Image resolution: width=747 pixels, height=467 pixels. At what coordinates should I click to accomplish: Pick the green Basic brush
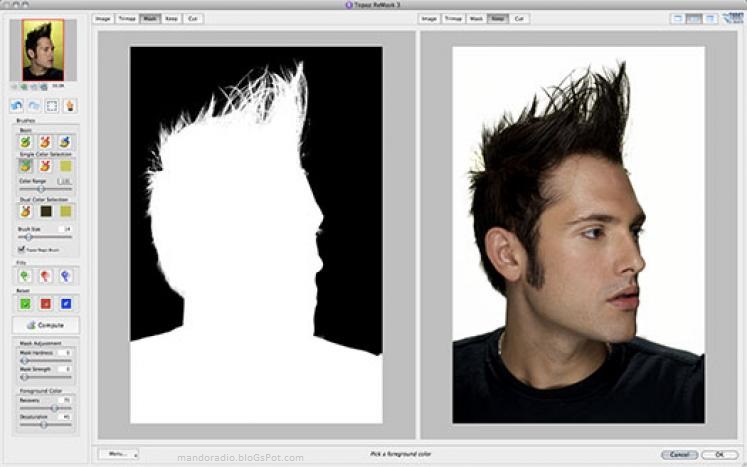25,142
